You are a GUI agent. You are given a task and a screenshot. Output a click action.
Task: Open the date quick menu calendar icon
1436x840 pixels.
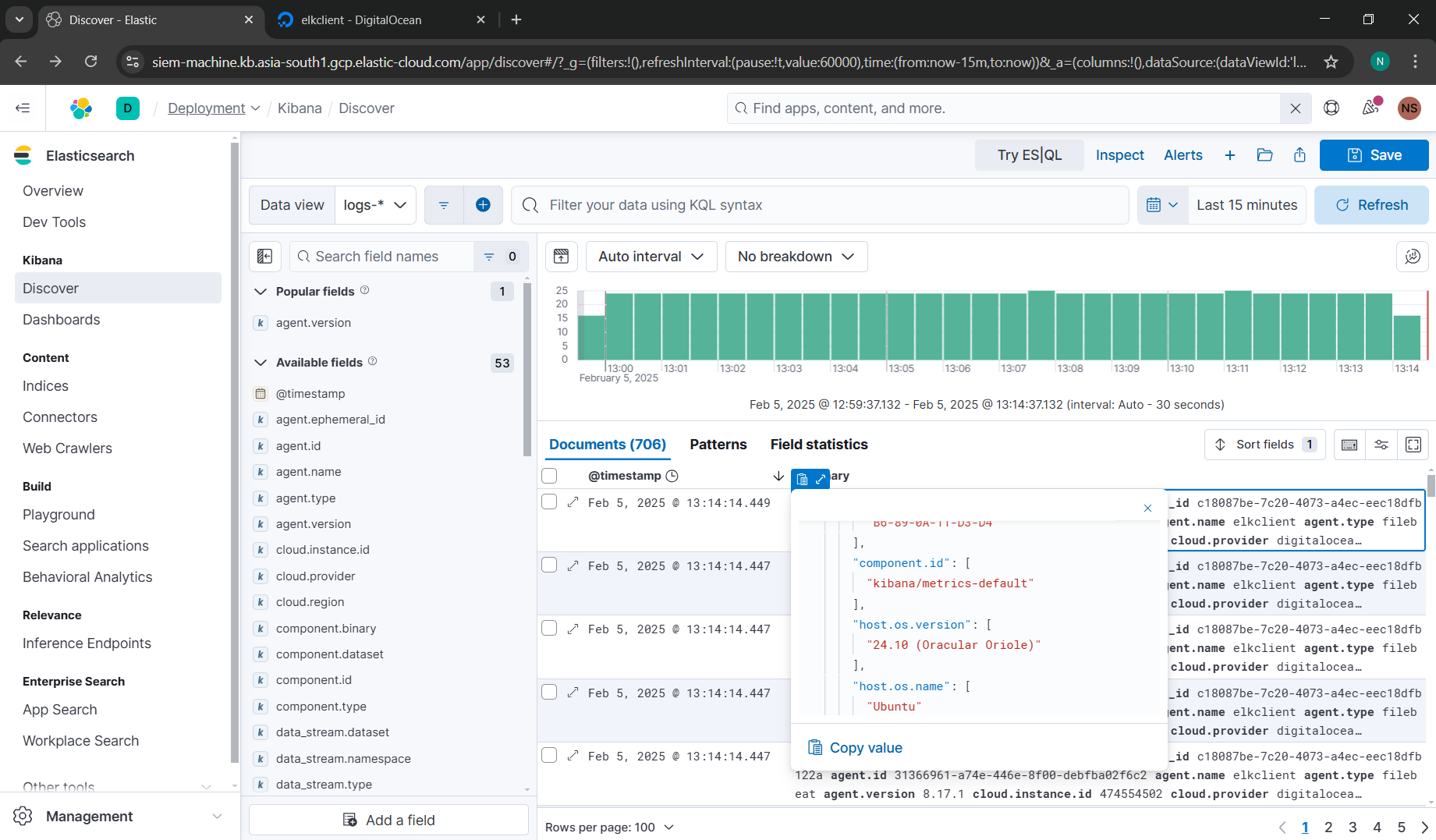pos(1162,205)
